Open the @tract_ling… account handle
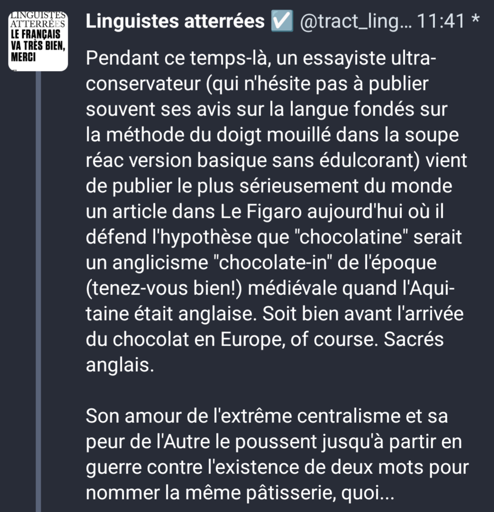494x512 pixels. 356,22
